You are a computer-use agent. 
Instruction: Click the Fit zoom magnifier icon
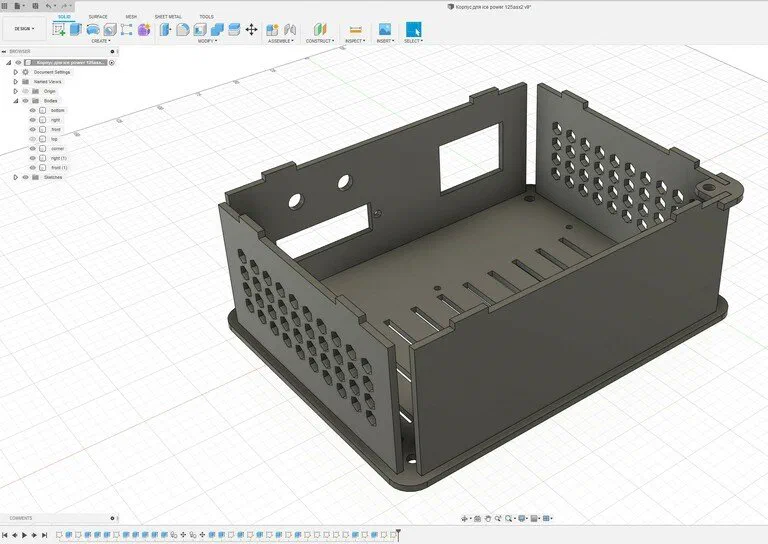coord(509,518)
